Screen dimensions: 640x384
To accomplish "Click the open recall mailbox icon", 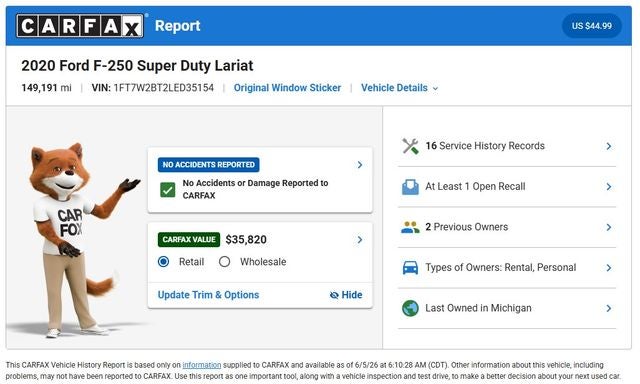I will [410, 187].
